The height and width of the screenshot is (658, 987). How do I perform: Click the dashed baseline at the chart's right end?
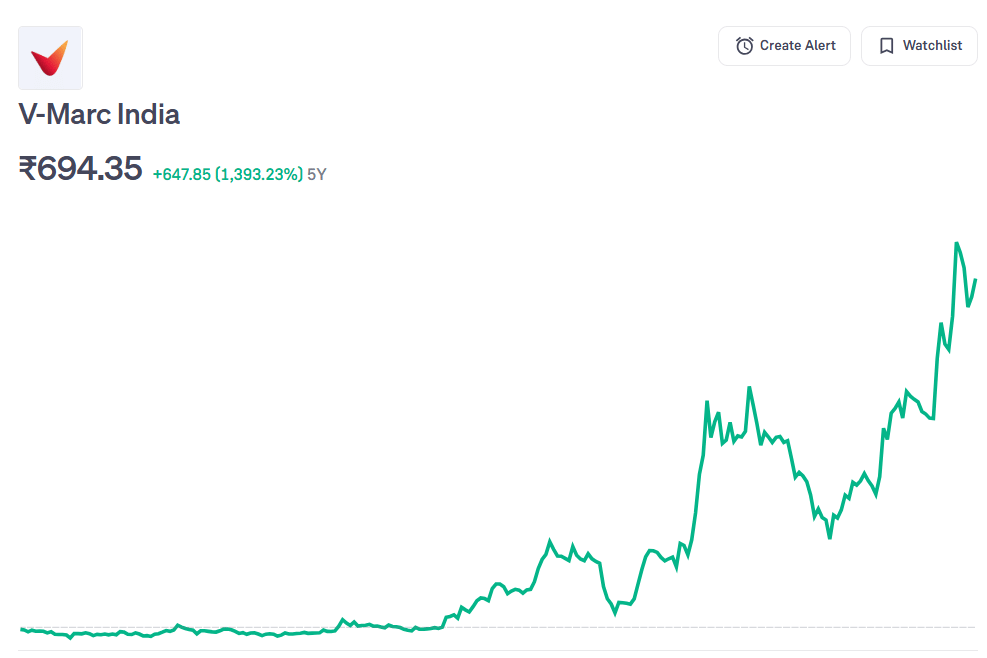point(970,627)
